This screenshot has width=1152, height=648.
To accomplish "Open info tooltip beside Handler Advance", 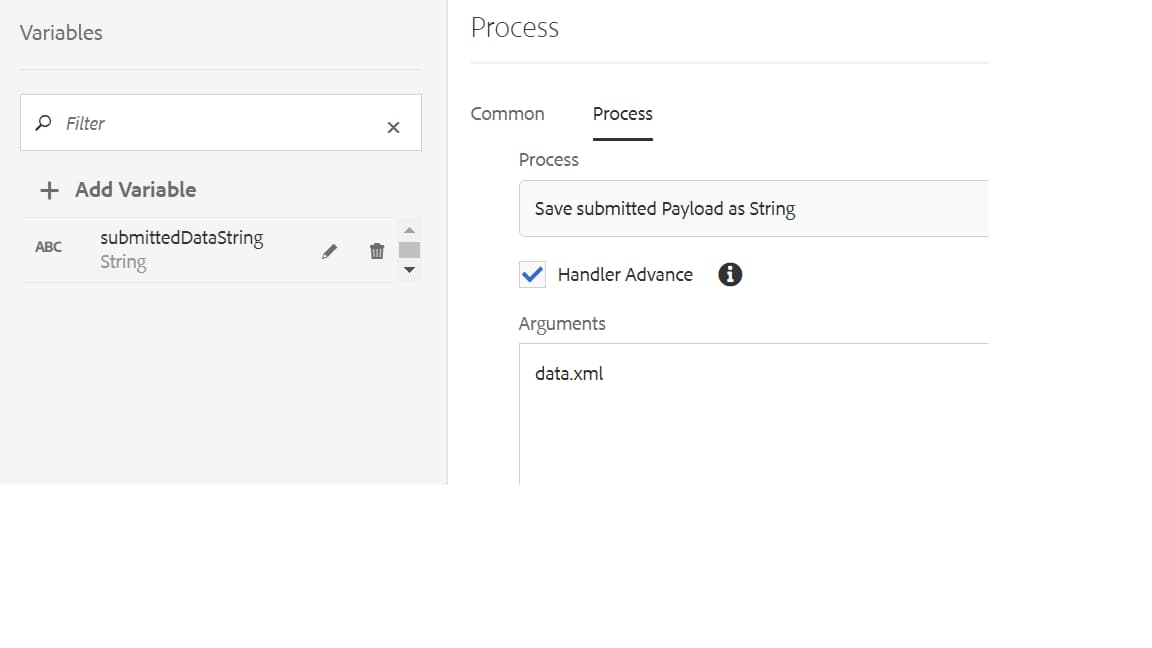I will [729, 274].
